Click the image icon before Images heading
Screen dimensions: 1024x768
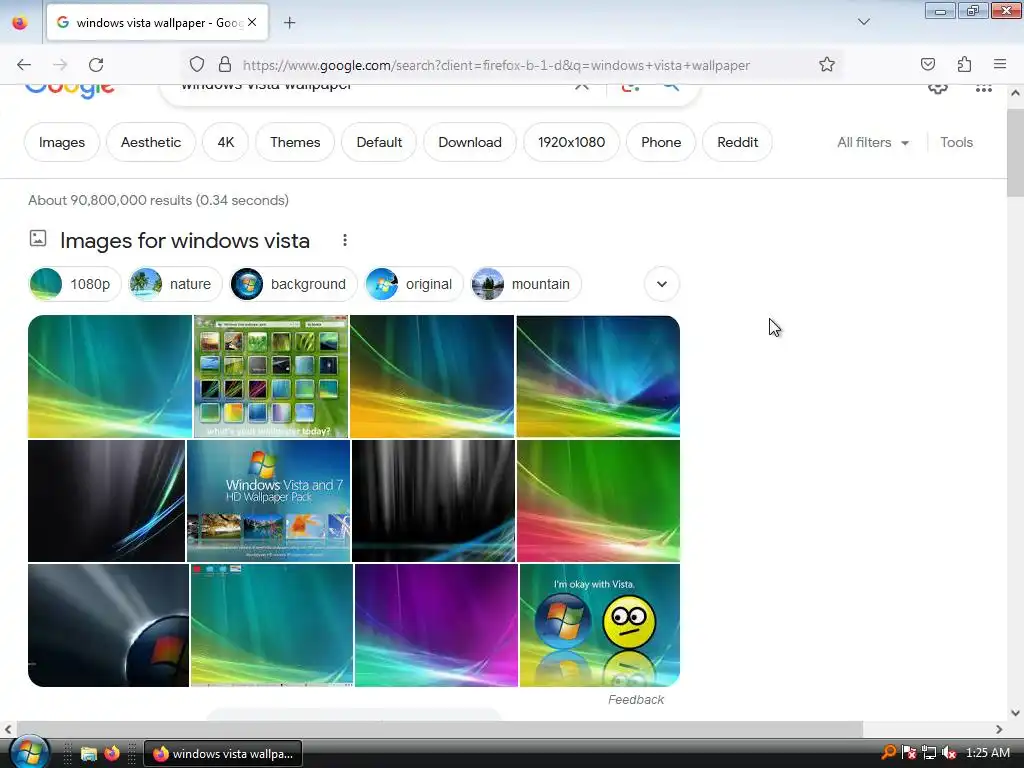[38, 238]
